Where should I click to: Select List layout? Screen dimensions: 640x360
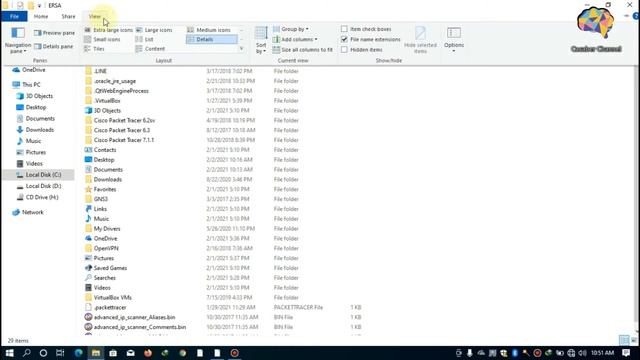[144, 39]
